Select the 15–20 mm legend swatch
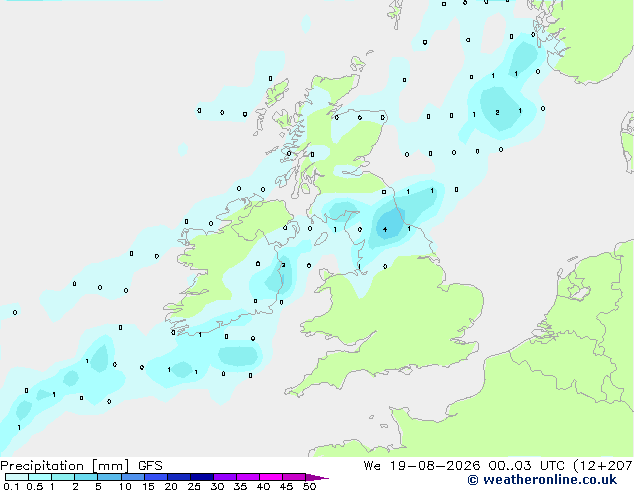 (x=155, y=477)
